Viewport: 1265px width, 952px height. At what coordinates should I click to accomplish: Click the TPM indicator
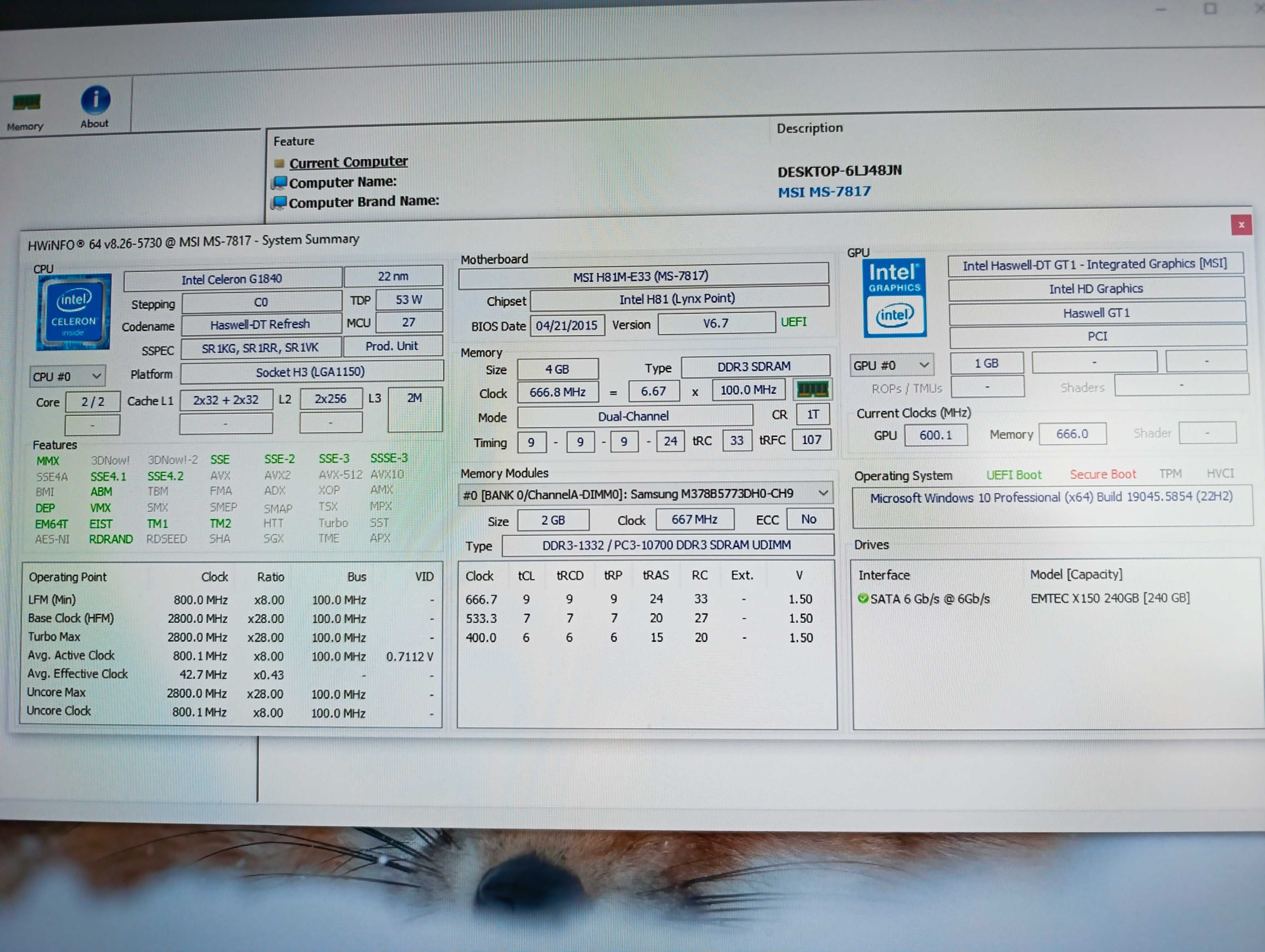(x=1170, y=474)
